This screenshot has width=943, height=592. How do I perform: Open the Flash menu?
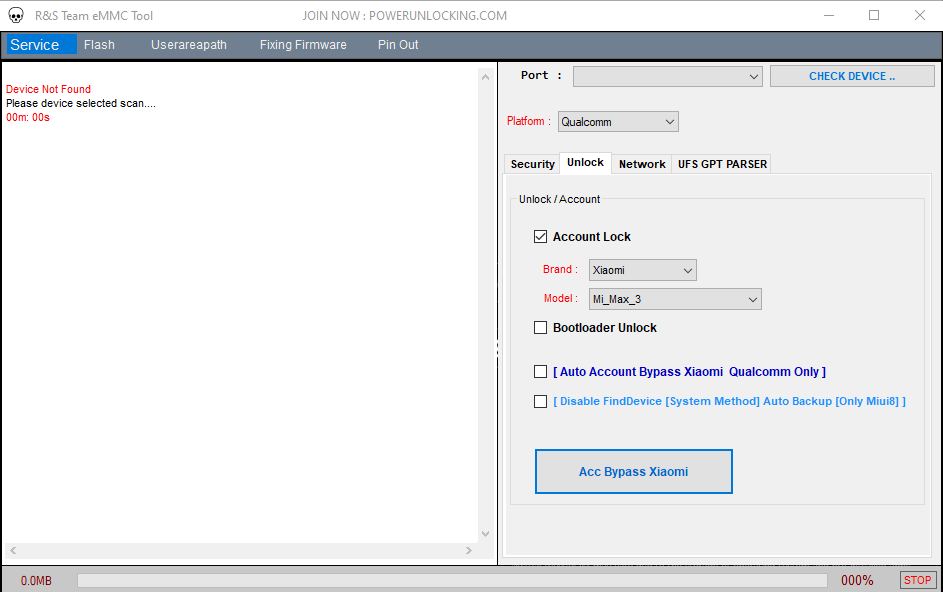pyautogui.click(x=99, y=44)
